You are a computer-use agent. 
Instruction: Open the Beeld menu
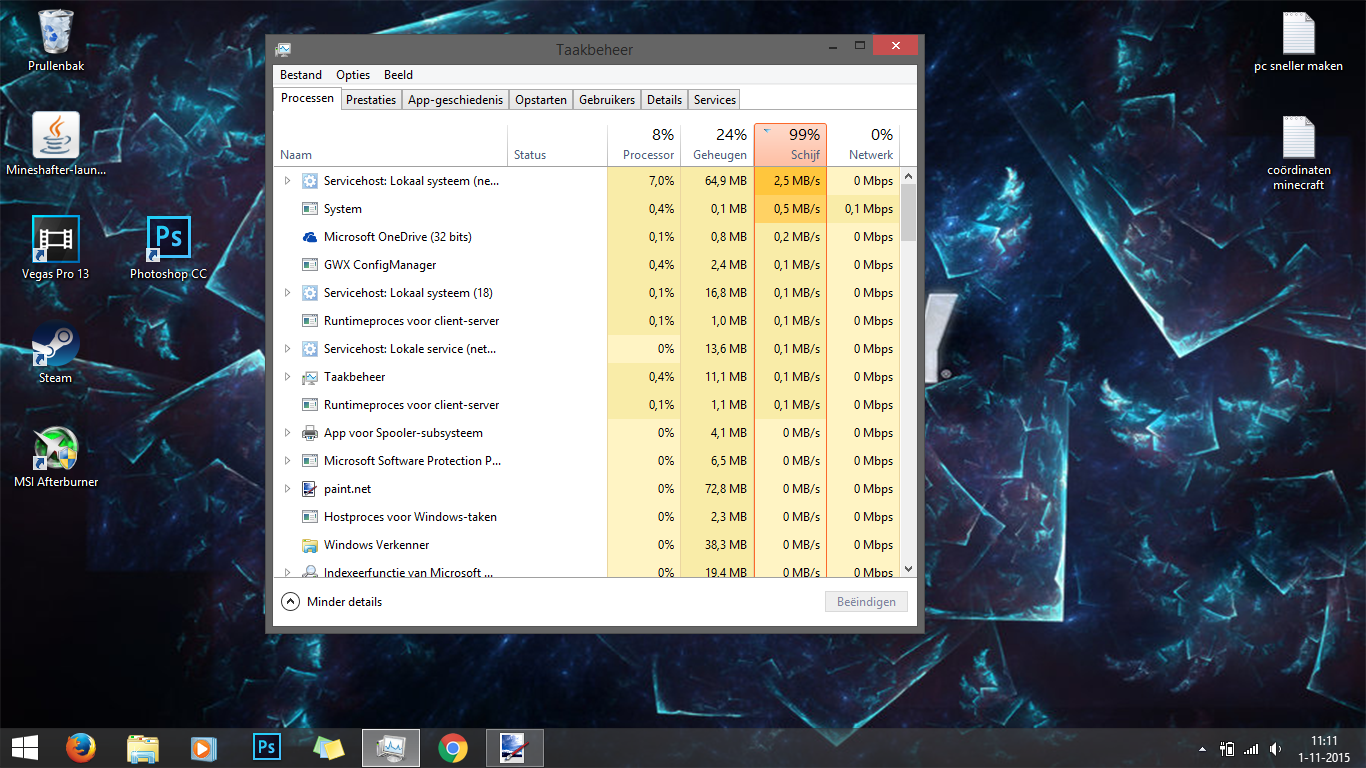(x=398, y=75)
